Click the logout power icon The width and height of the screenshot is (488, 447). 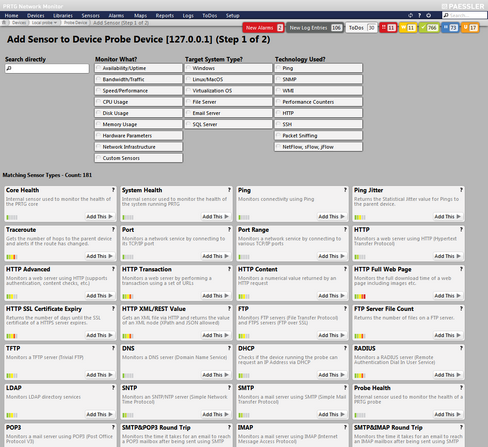point(429,15)
